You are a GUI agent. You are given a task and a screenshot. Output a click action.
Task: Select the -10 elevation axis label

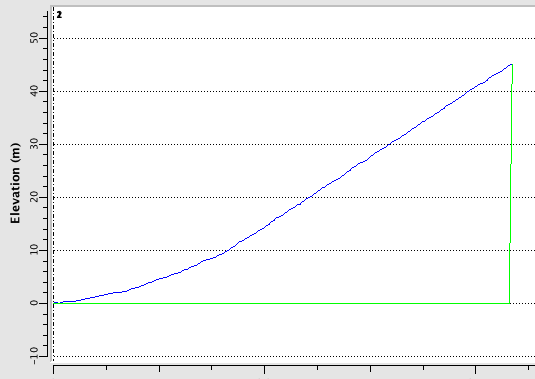tap(34, 356)
